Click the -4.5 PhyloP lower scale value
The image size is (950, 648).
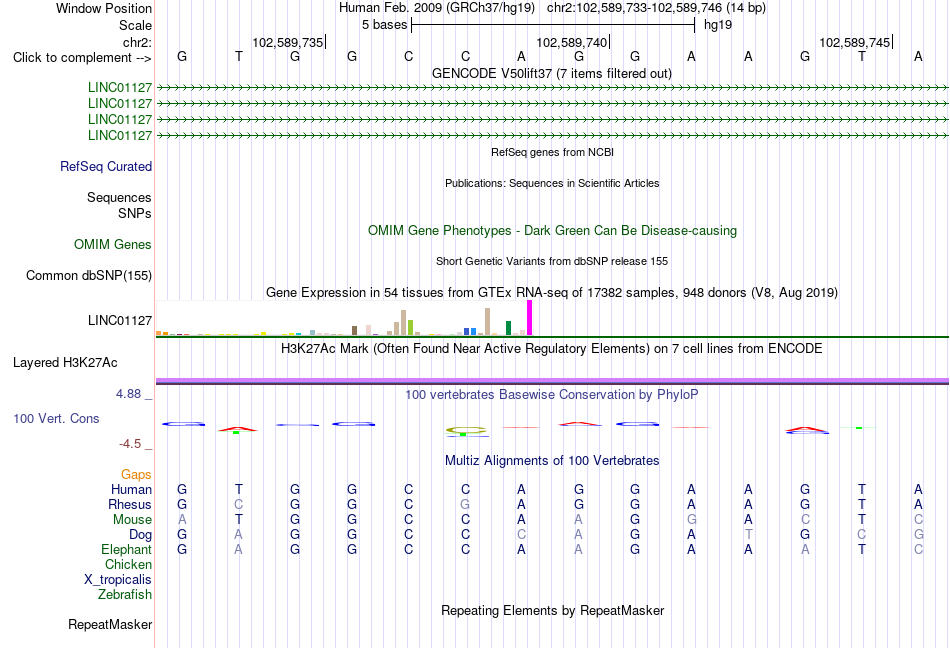130,445
